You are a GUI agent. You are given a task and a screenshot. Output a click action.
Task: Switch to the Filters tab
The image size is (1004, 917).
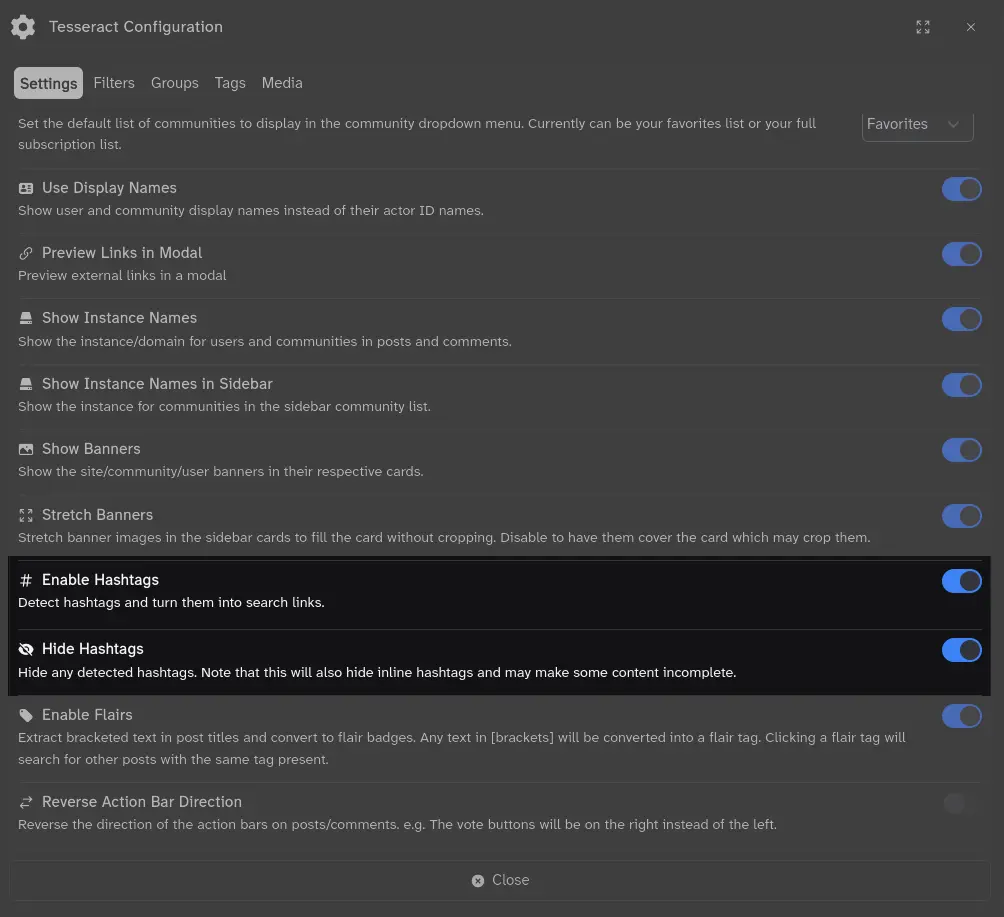(114, 83)
